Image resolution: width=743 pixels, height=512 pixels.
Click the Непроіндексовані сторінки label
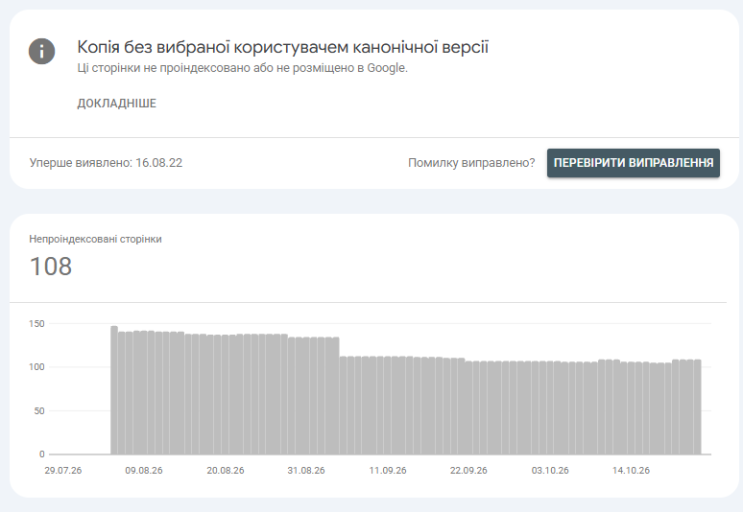pos(95,239)
